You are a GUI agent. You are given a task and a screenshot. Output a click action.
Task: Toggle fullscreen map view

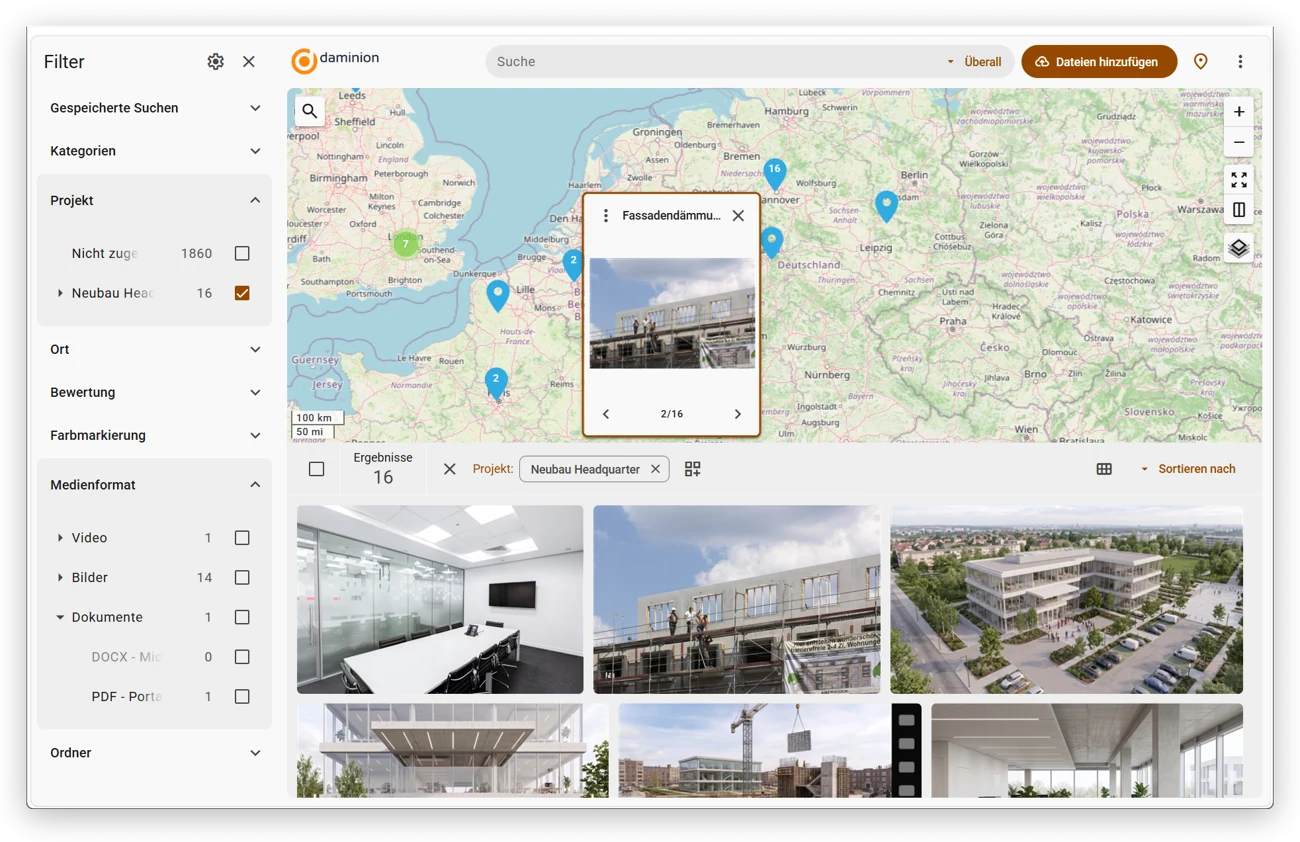coord(1239,180)
